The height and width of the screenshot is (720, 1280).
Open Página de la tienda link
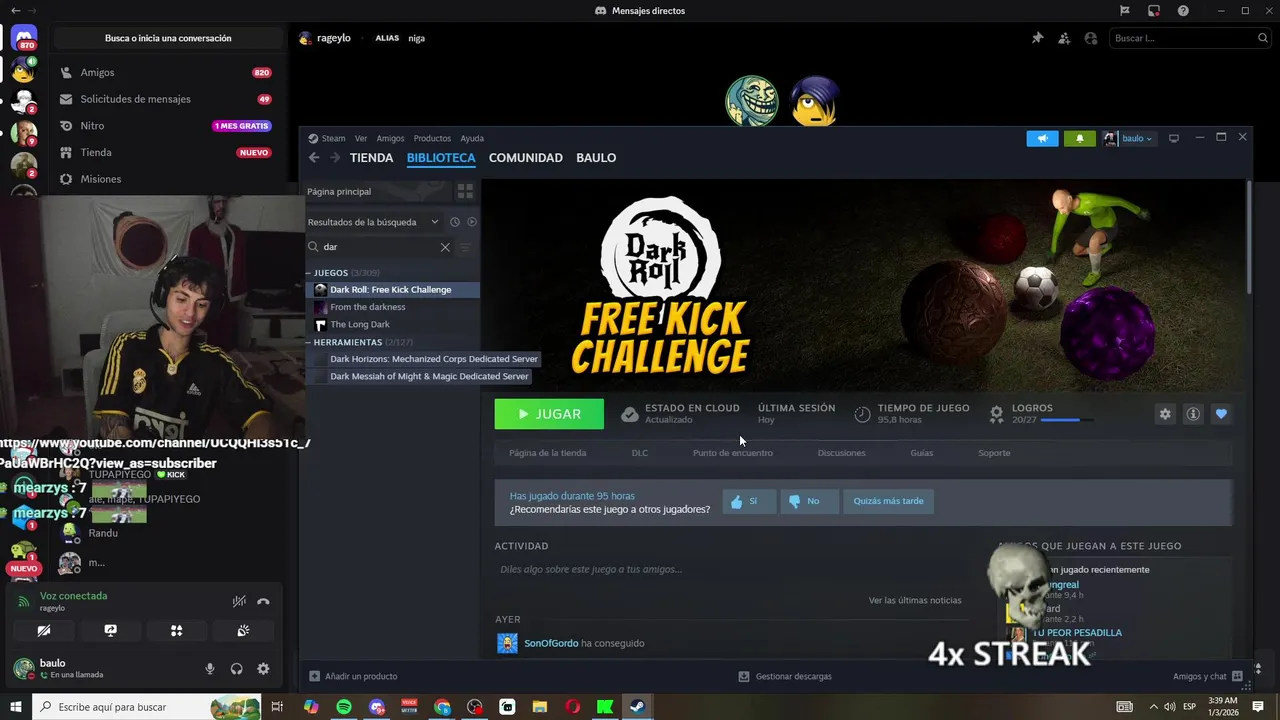click(548, 453)
